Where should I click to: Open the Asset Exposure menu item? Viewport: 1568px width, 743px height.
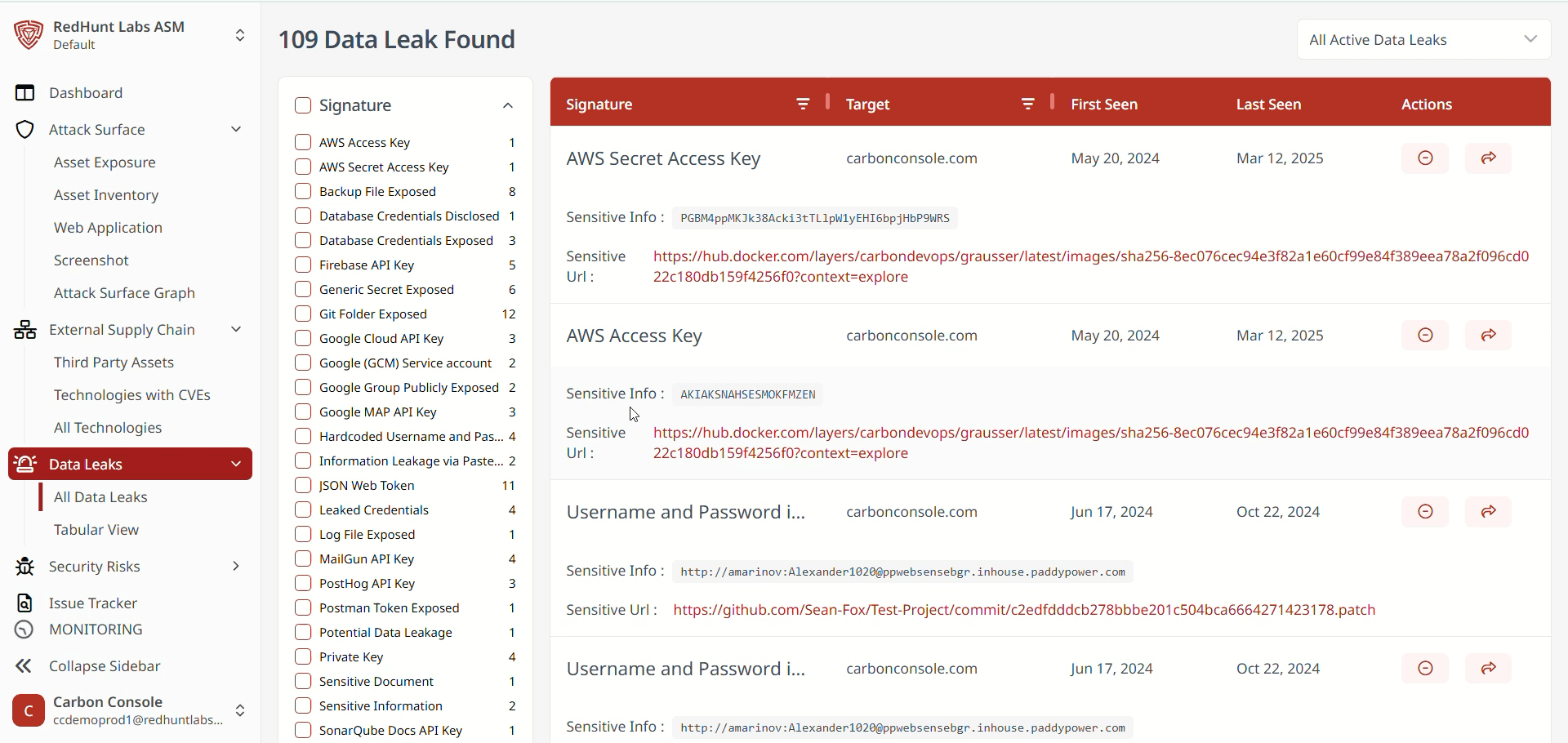pyautogui.click(x=105, y=162)
